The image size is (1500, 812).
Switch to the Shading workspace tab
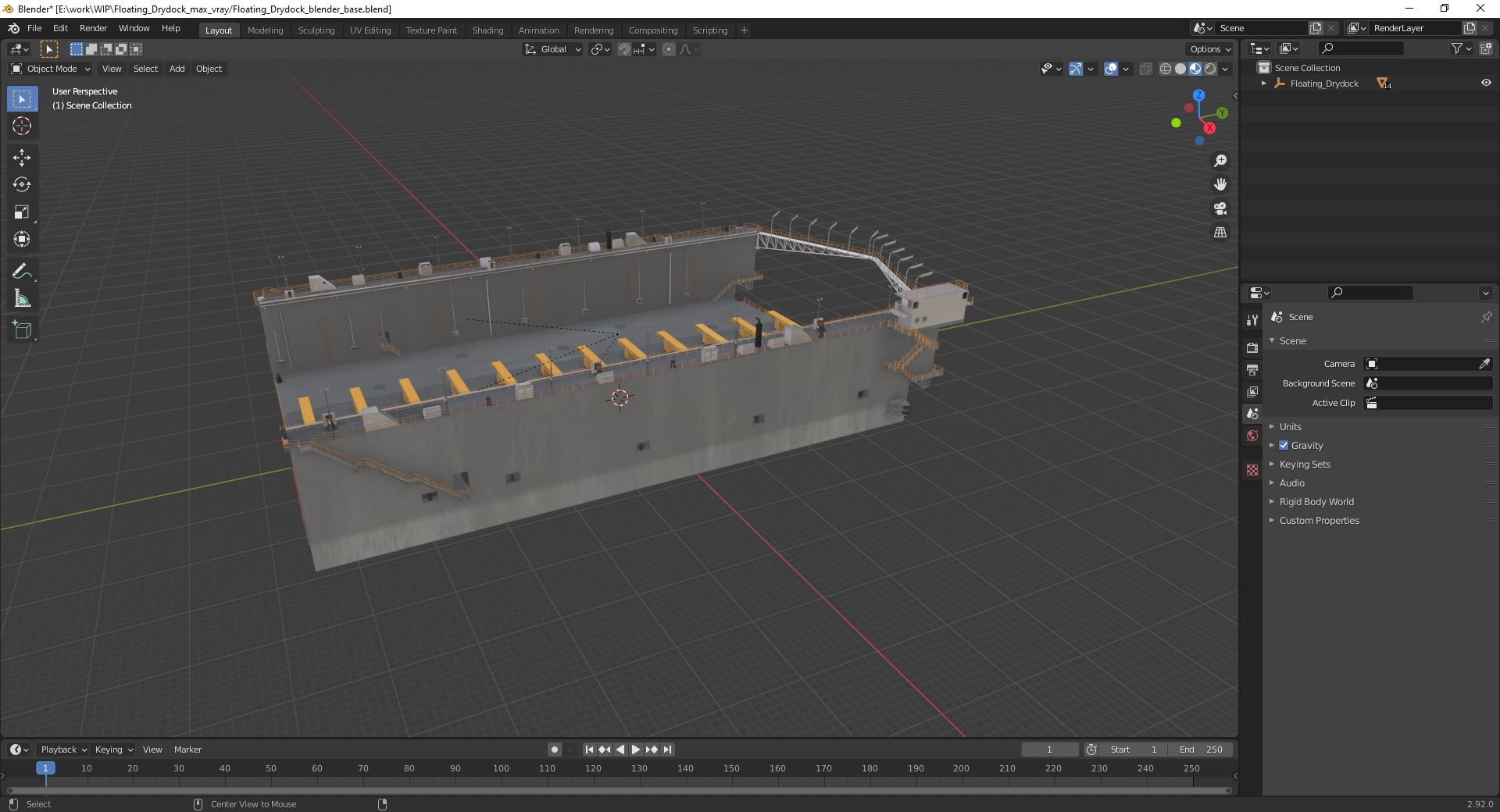click(487, 30)
